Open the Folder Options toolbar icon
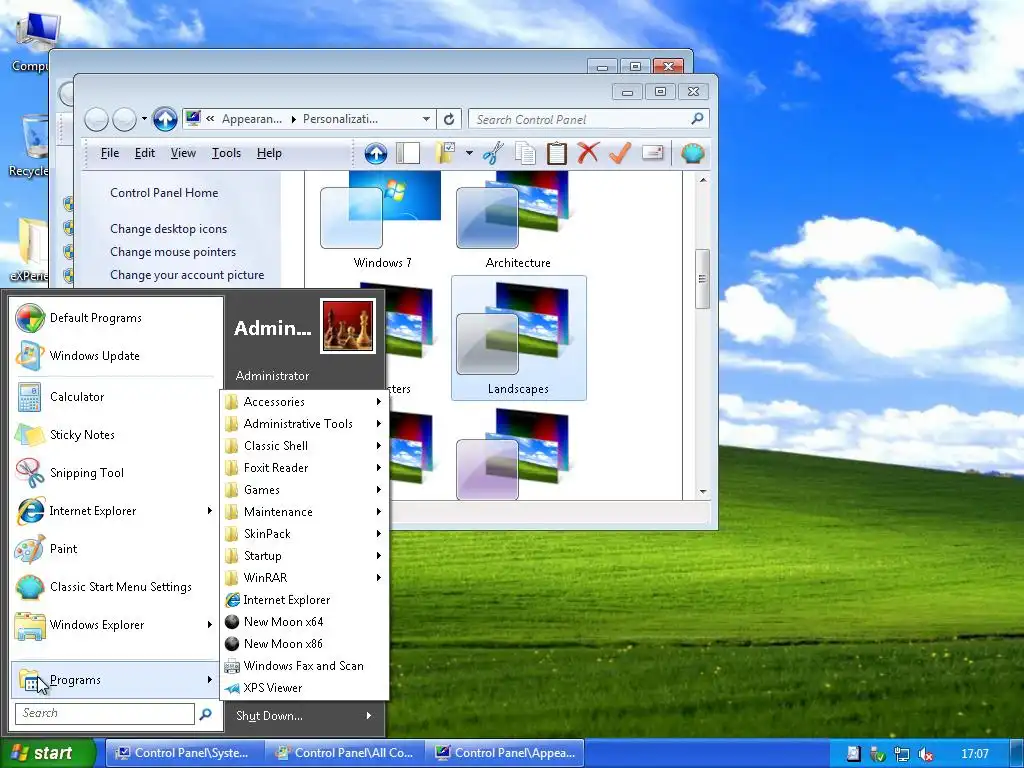The height and width of the screenshot is (768, 1024). click(446, 153)
